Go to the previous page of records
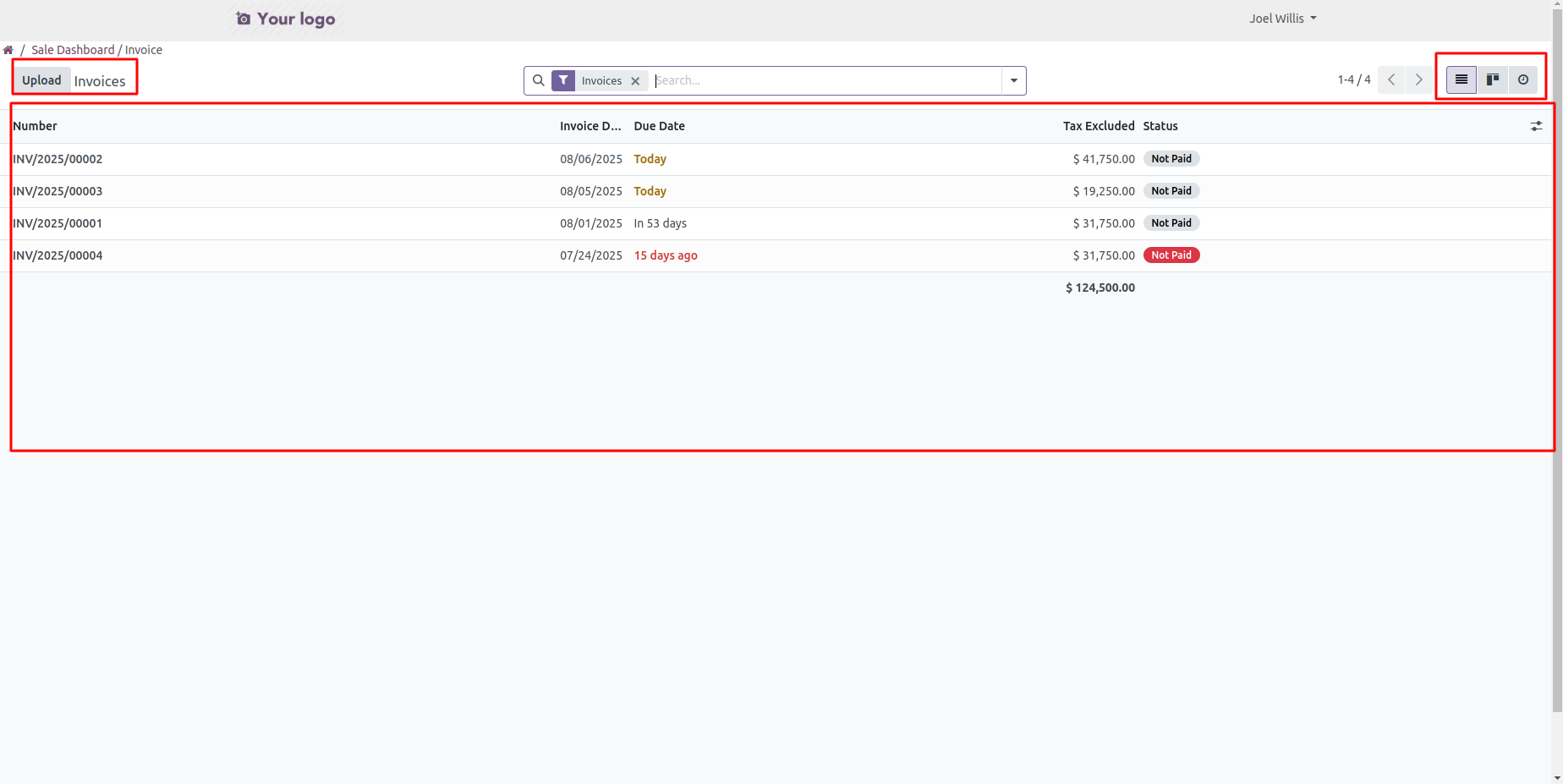This screenshot has height=784, width=1563. coord(1391,79)
